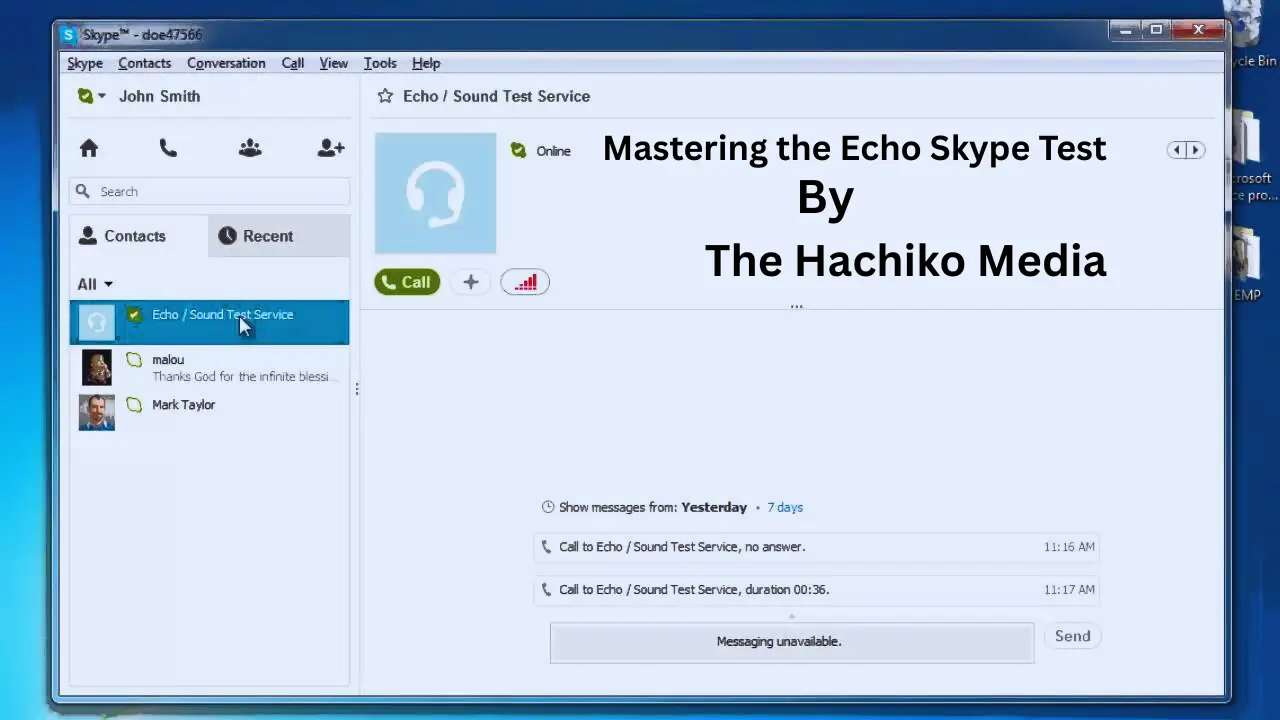Open the Conversation menu
This screenshot has width=1280, height=720.
226,63
